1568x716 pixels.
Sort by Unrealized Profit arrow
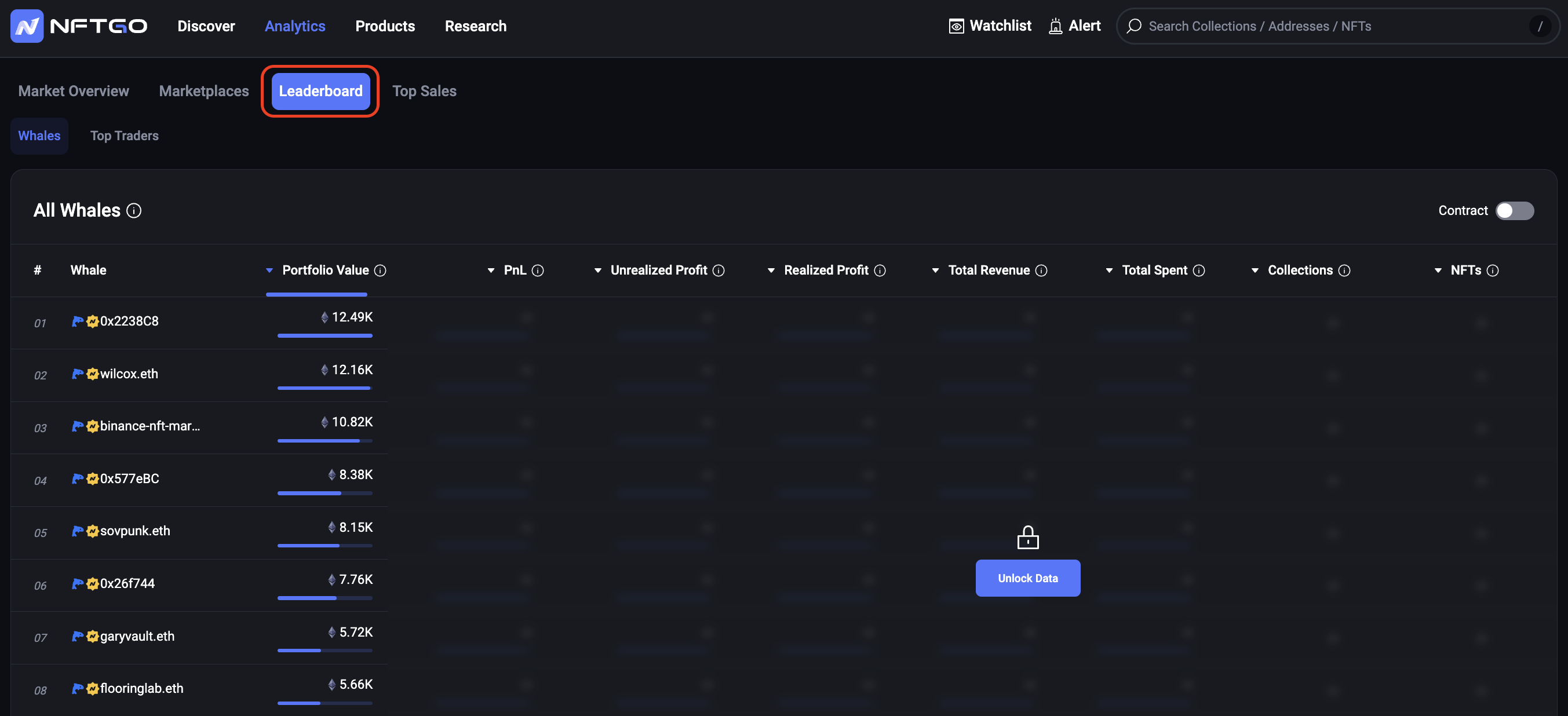point(598,271)
